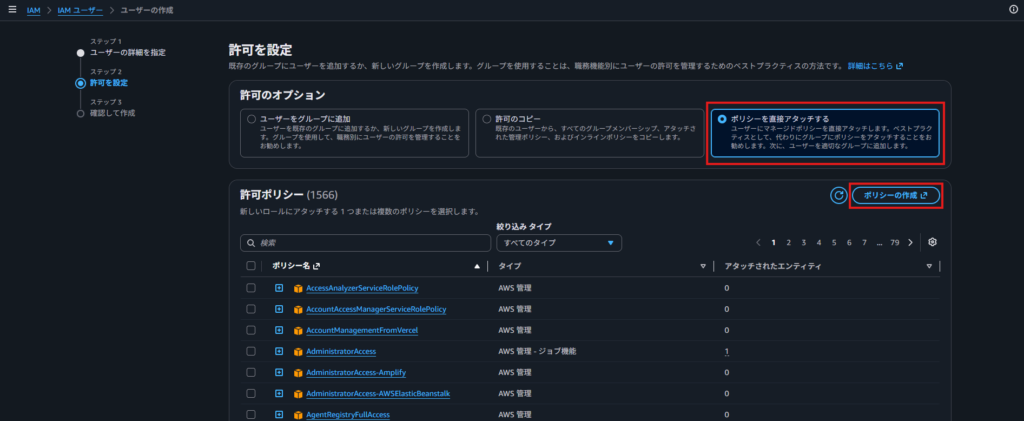Image resolution: width=1024 pixels, height=421 pixels.
Task: Click orange policy icon for AdministratorAccess-Amplify
Action: (298, 373)
